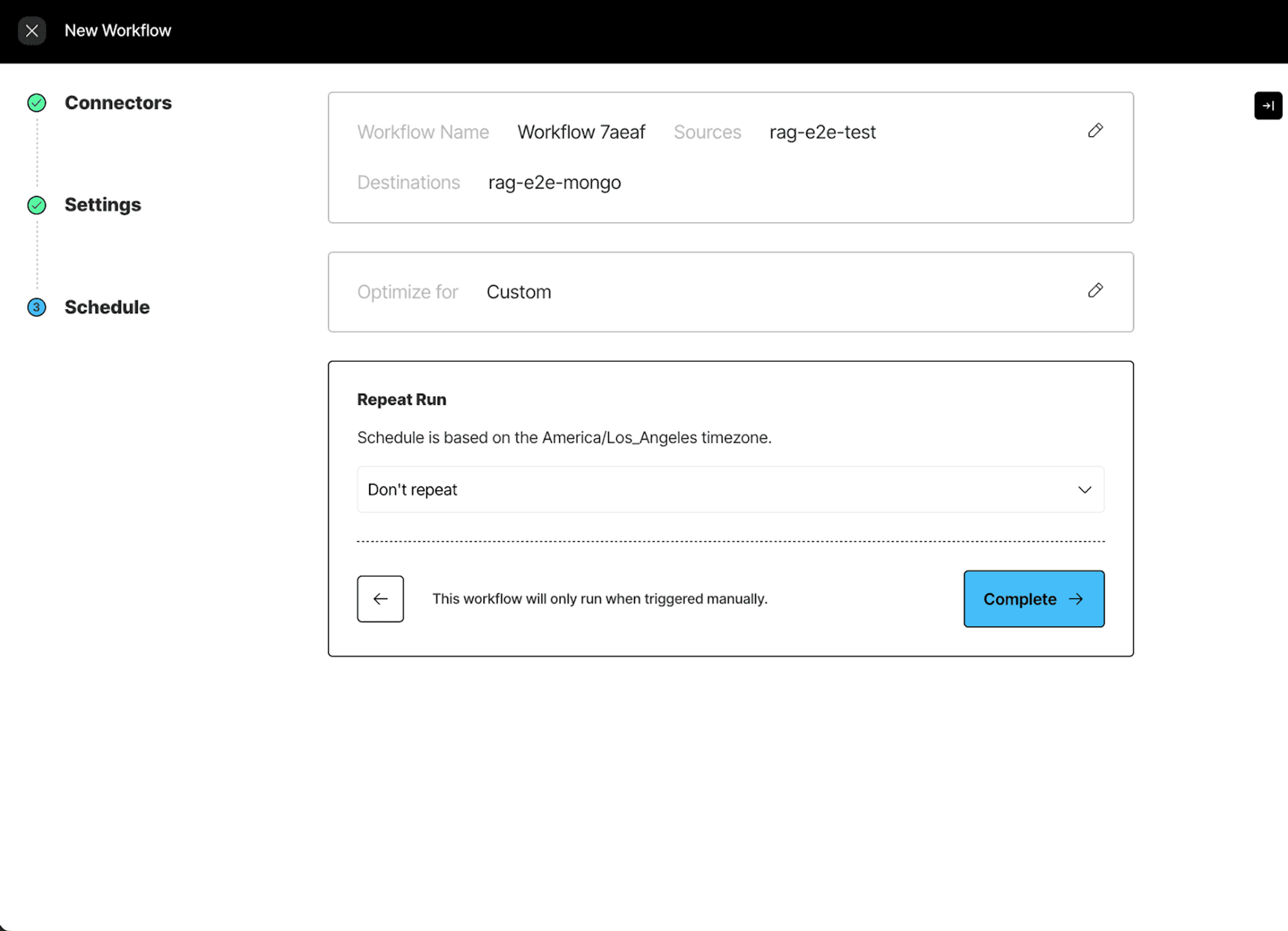Select the Workflow 7aeaf name text
The width and height of the screenshot is (1288, 931).
pyautogui.click(x=581, y=132)
